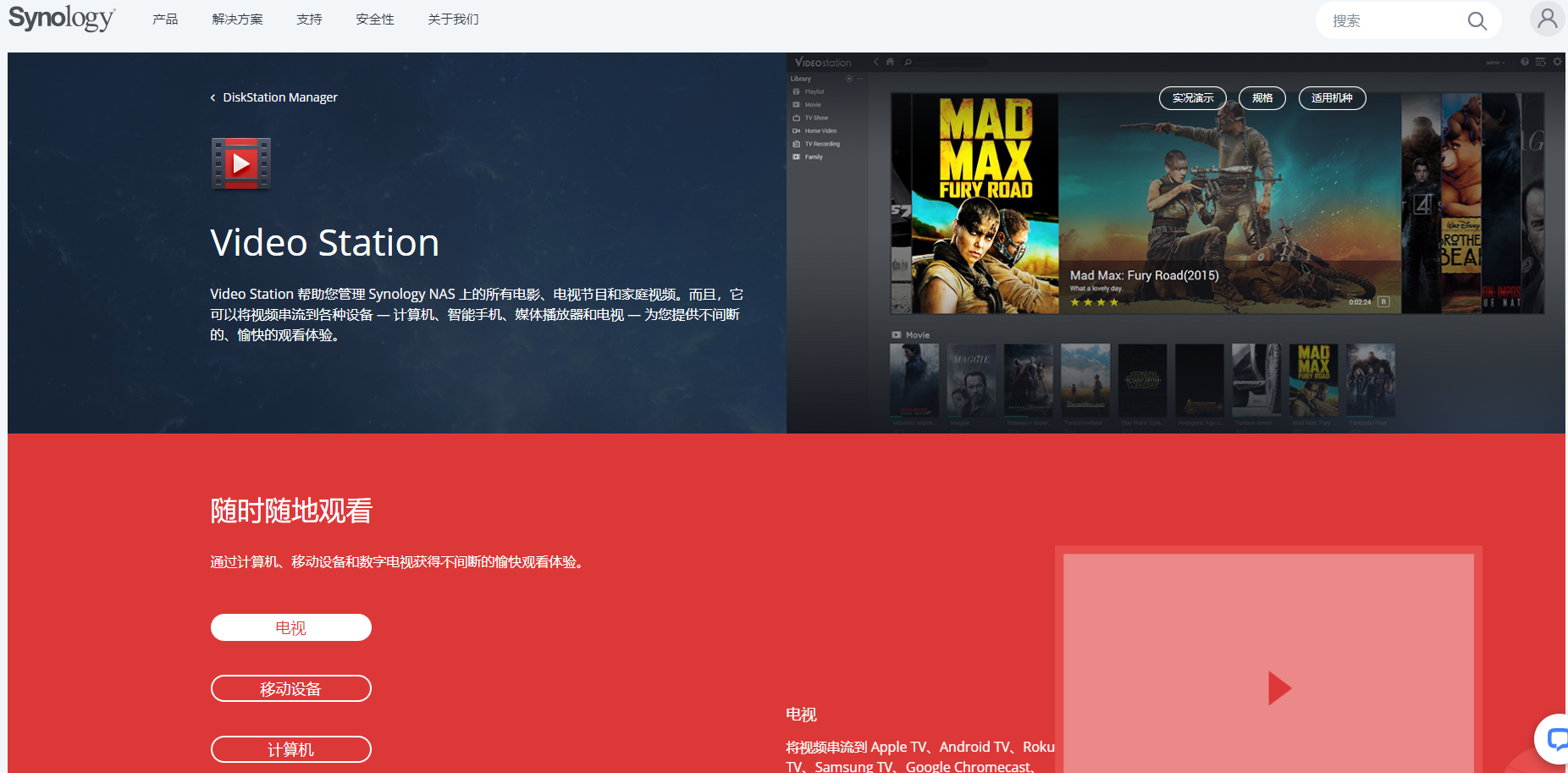
Task: Go back to DiskStation Manager link
Action: [279, 98]
